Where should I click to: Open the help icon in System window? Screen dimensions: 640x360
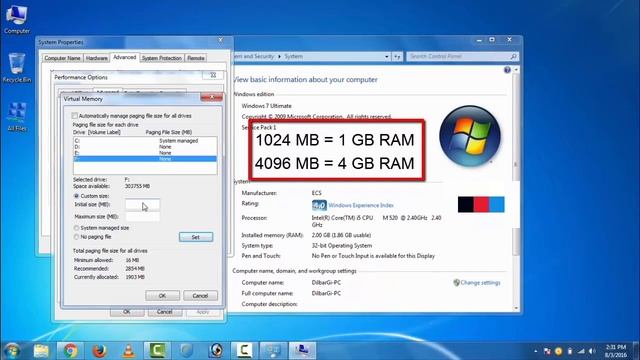(x=507, y=70)
